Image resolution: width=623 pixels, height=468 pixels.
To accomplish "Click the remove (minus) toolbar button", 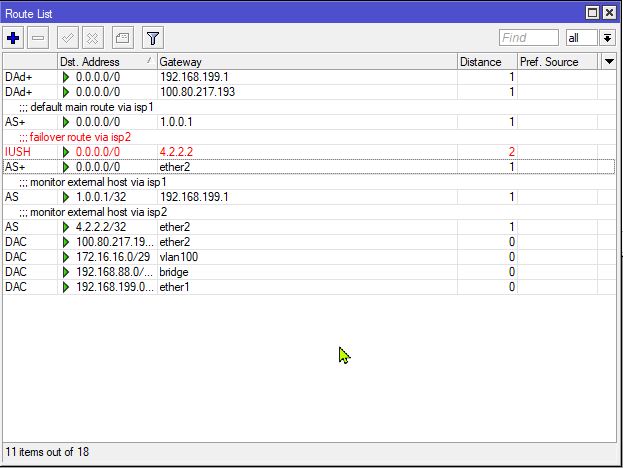I will 38,38.
